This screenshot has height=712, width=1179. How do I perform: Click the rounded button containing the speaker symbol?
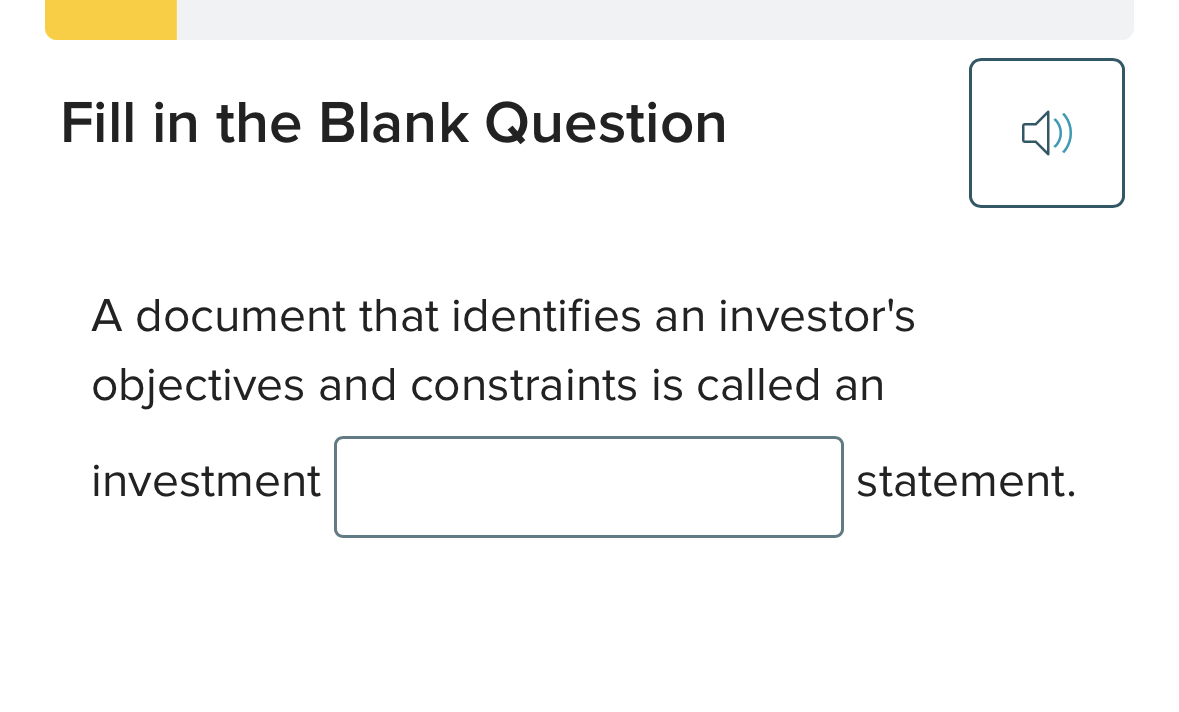[1046, 132]
